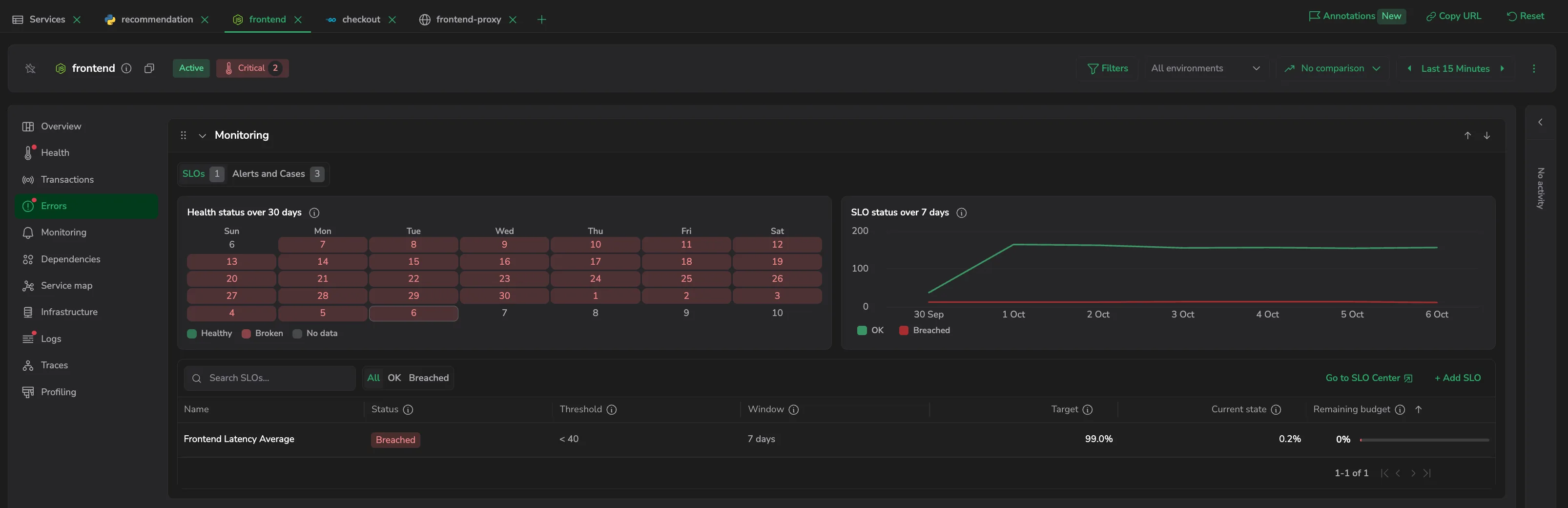
Task: Open Dependencies in the sidebar
Action: (x=86, y=259)
